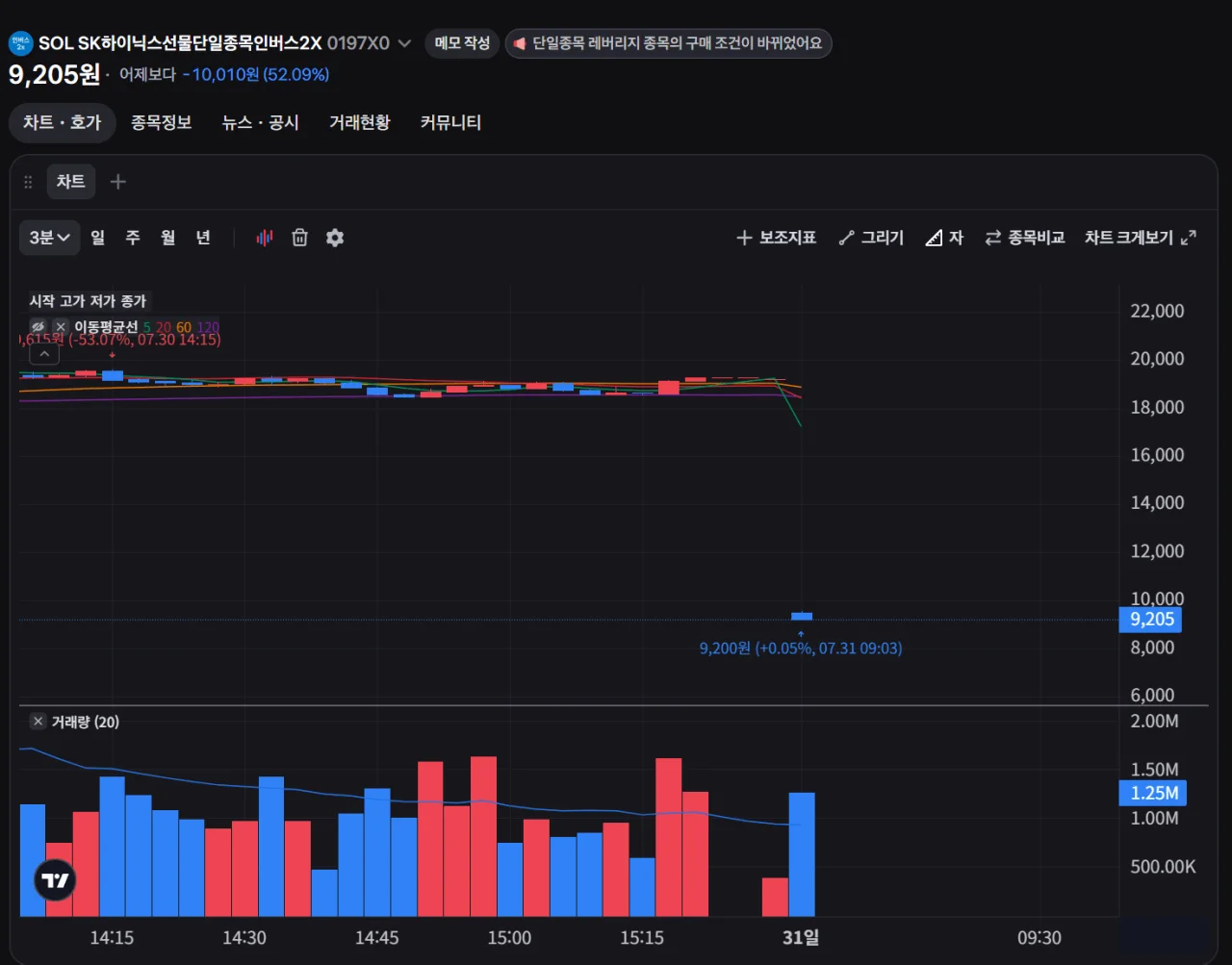Image resolution: width=1232 pixels, height=965 pixels.
Task: Click the 15:00 time axis label
Action: coord(509,938)
